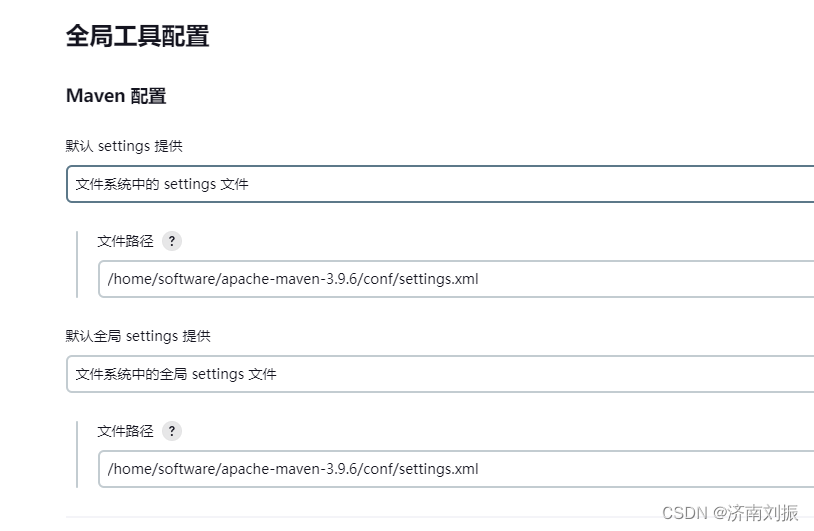Select the 文件系统中的 settings 文件 option text

point(162,184)
